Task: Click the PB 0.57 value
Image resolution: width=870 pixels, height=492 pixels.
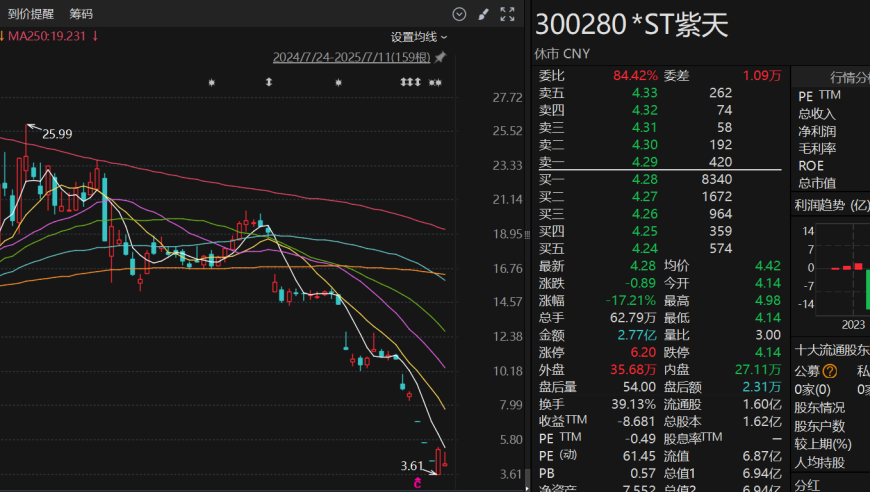Action: [x=643, y=473]
